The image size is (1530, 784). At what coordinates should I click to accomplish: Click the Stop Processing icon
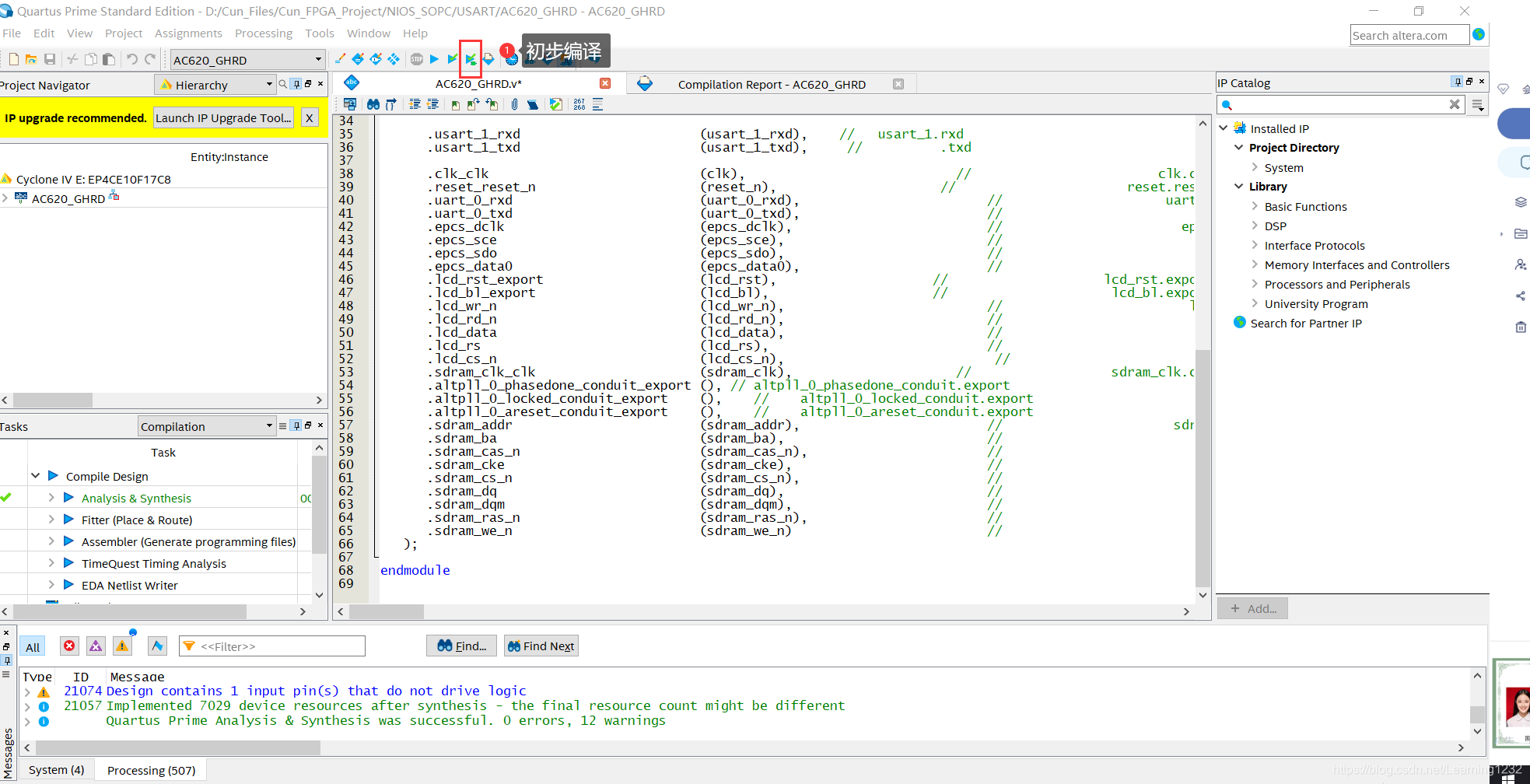pyautogui.click(x=417, y=59)
